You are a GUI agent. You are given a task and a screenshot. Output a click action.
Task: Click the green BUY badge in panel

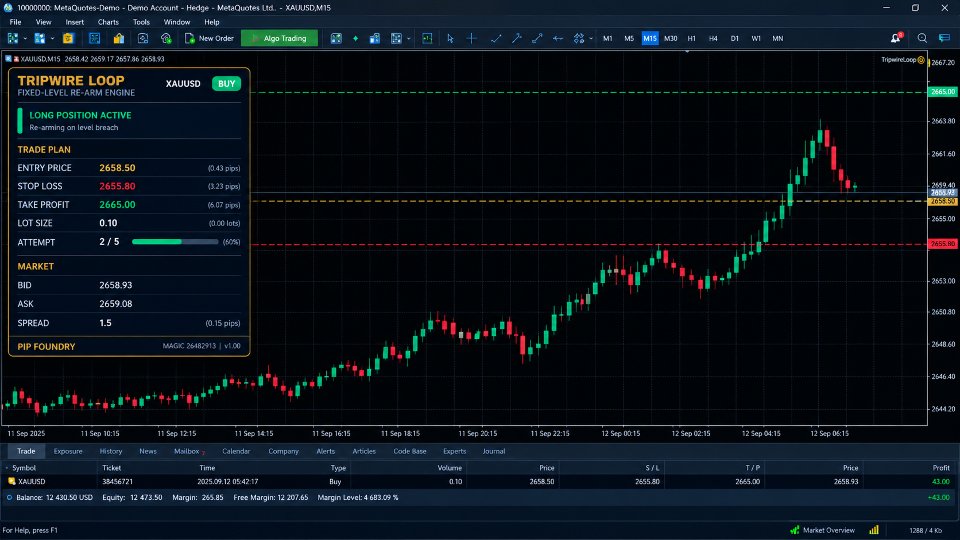tap(227, 84)
